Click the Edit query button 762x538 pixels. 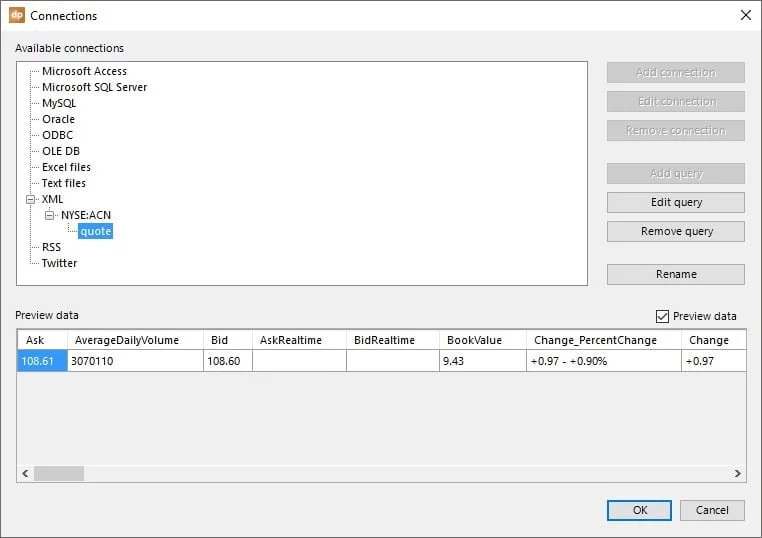click(x=675, y=202)
